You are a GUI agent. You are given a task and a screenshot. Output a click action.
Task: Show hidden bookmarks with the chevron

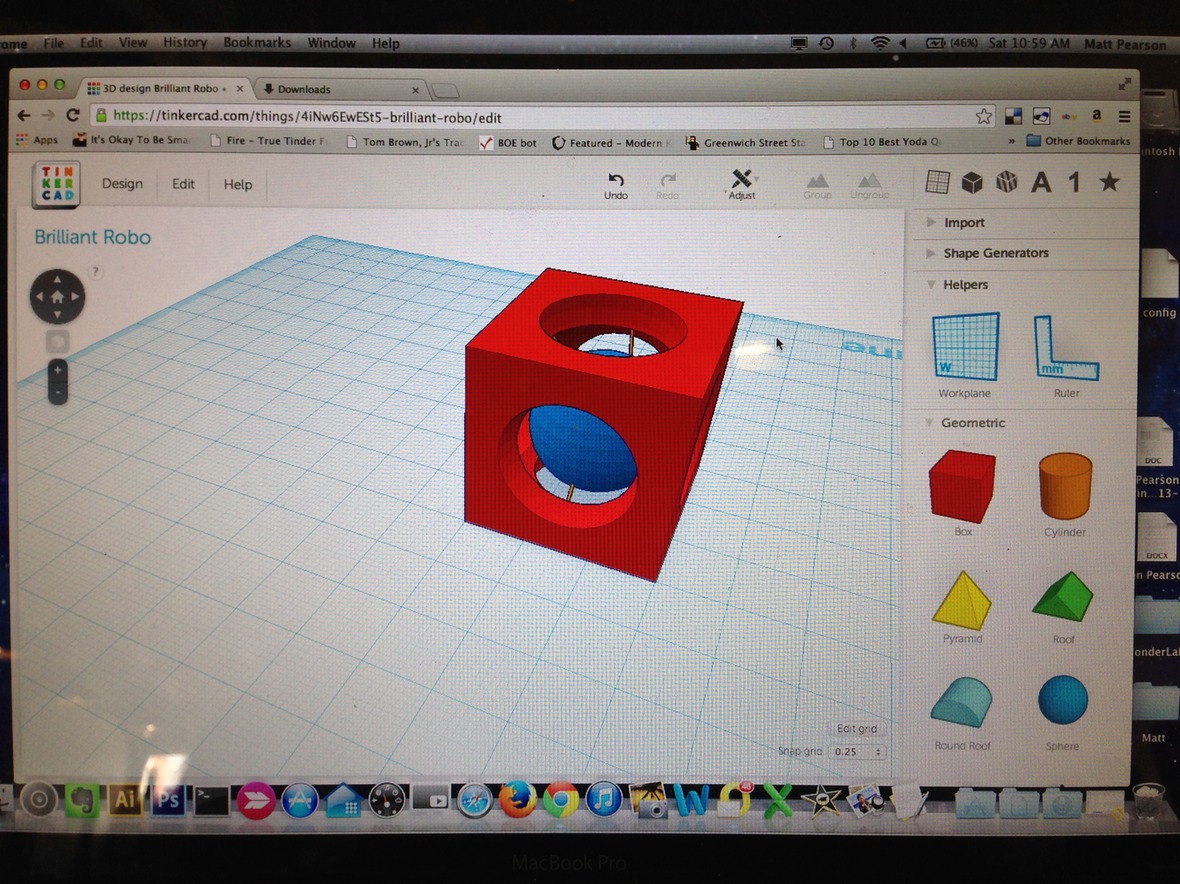[1011, 141]
